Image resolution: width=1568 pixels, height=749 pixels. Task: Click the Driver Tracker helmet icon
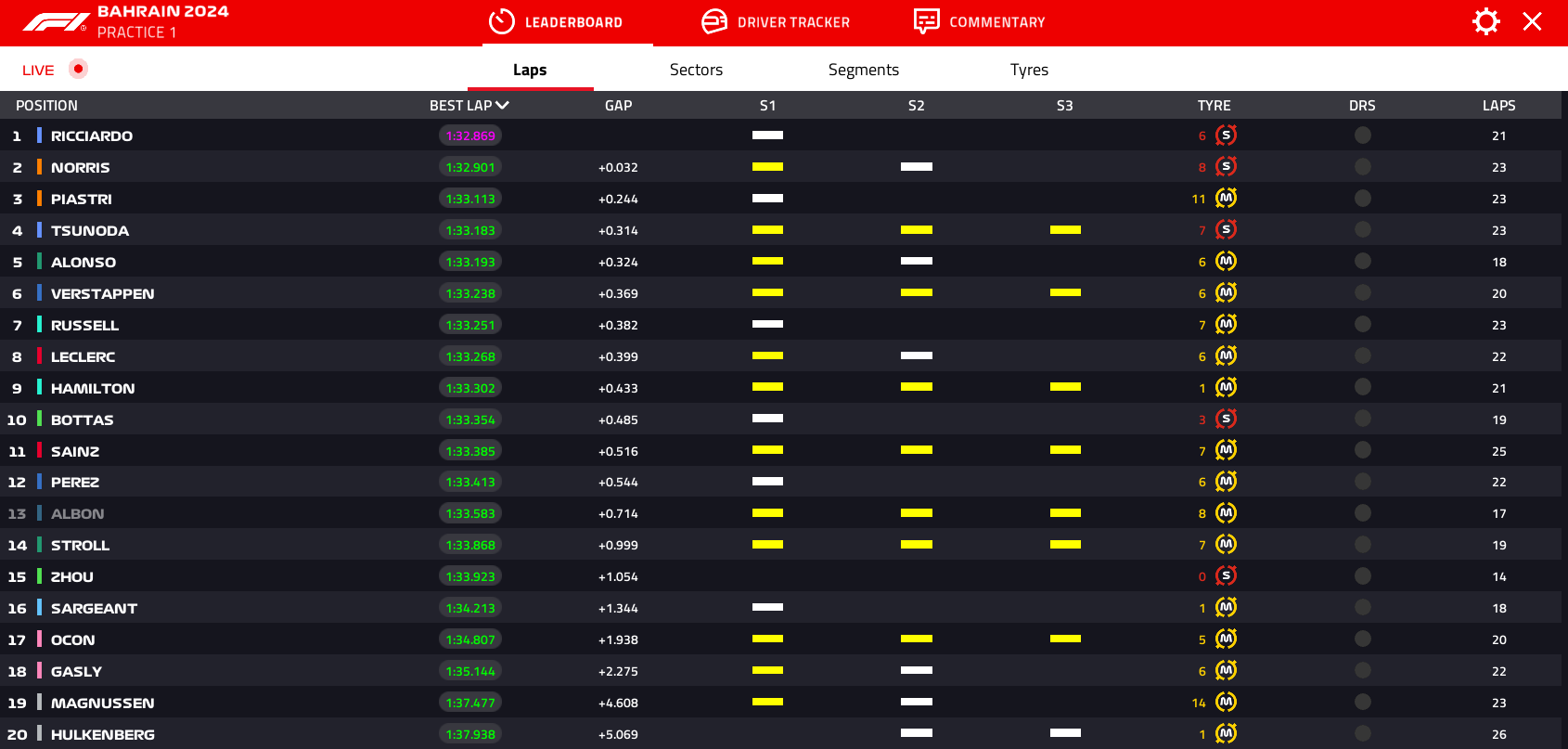point(714,21)
